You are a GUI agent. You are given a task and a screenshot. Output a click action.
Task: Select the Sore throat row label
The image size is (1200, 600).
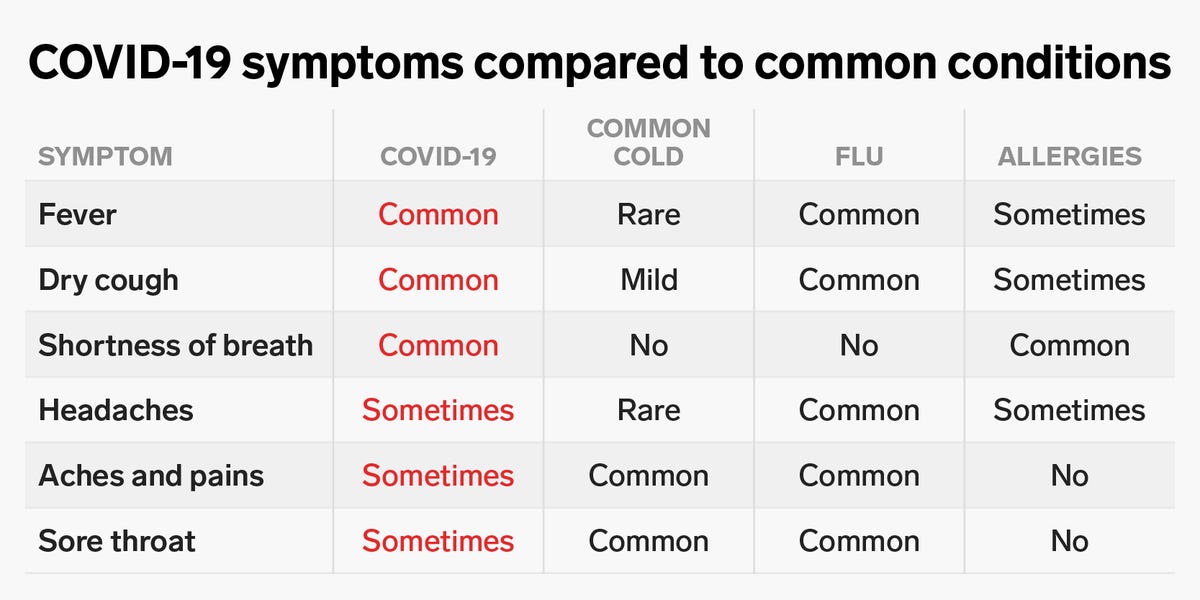point(117,541)
